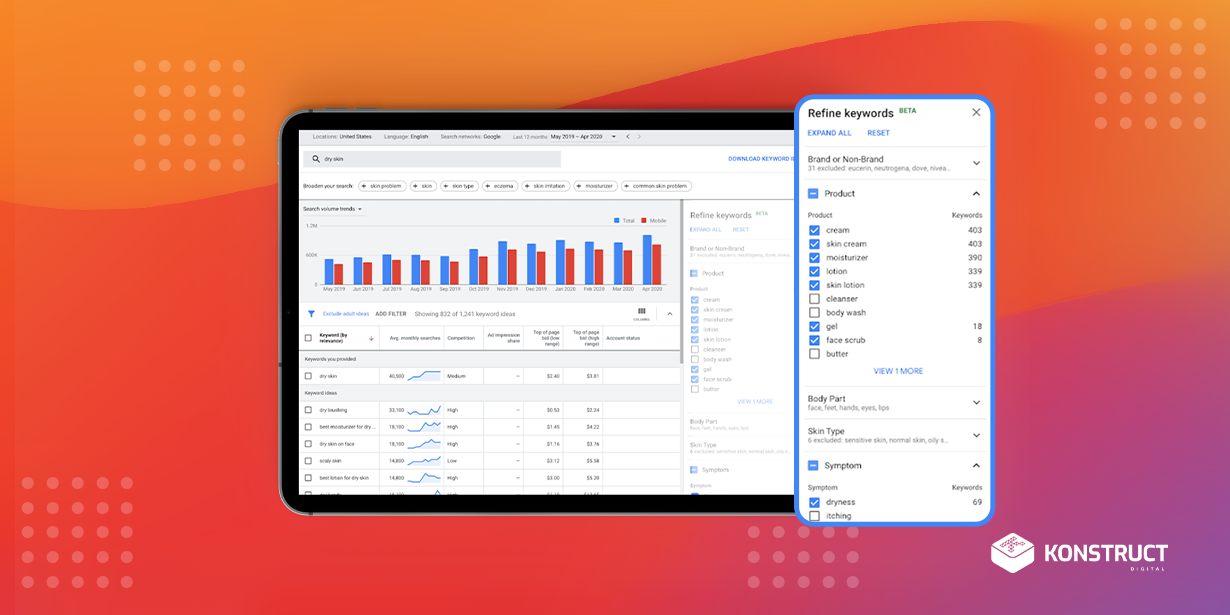The width and height of the screenshot is (1230, 615).
Task: Click Avg. monthly searches column header
Action: click(x=416, y=338)
